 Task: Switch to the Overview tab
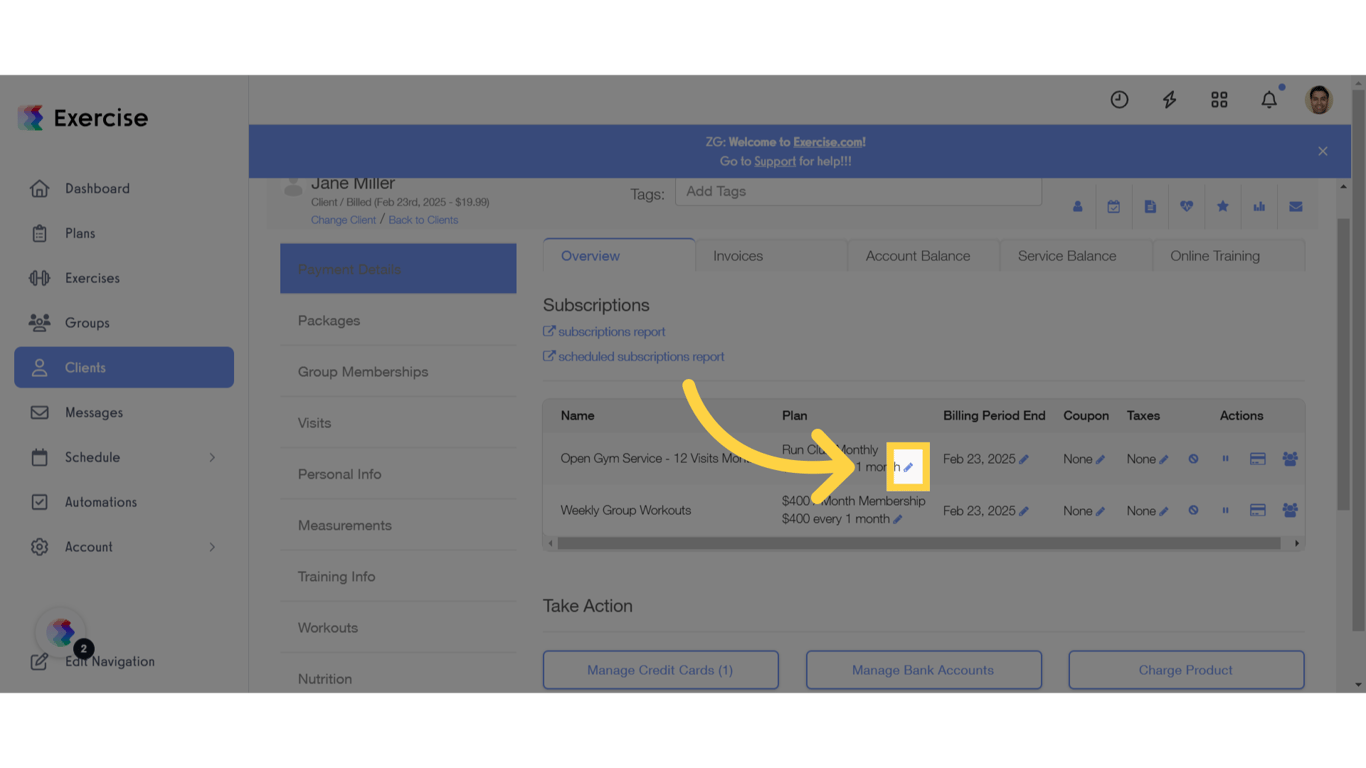point(619,255)
